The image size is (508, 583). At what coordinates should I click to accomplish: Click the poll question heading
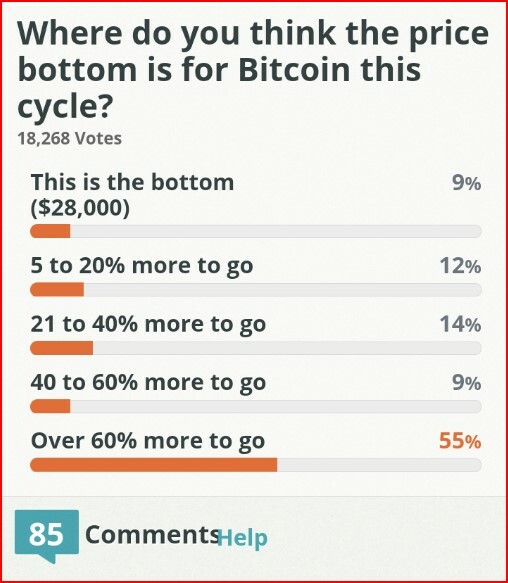click(253, 70)
